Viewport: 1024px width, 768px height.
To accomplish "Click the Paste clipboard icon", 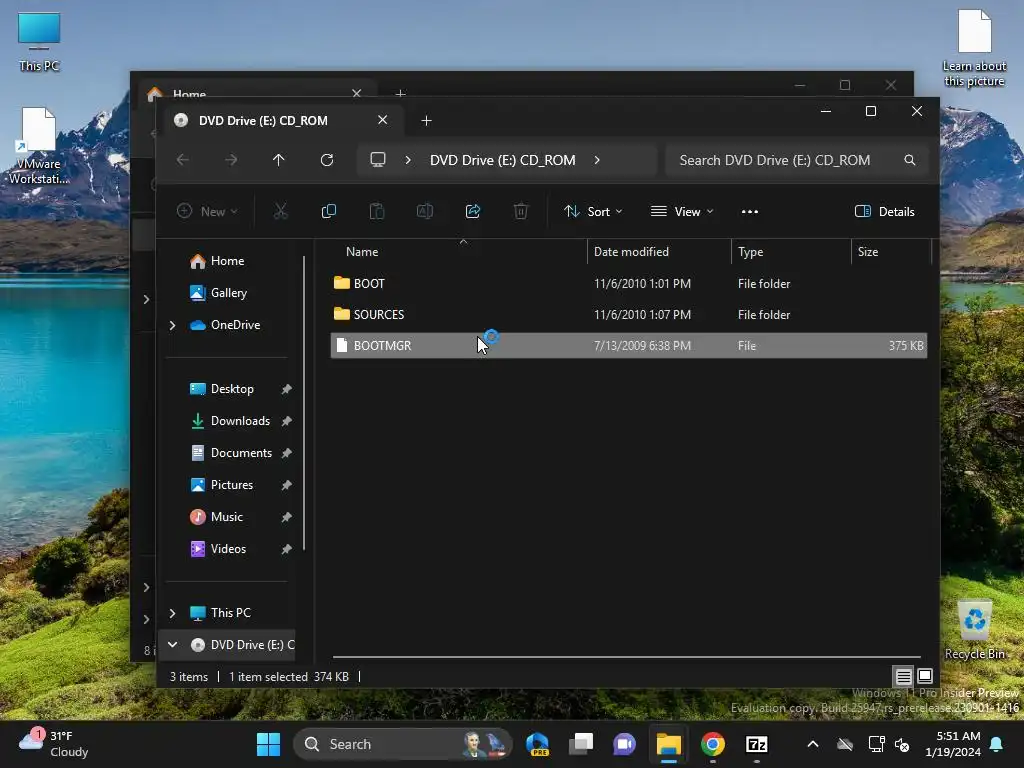I will (377, 211).
